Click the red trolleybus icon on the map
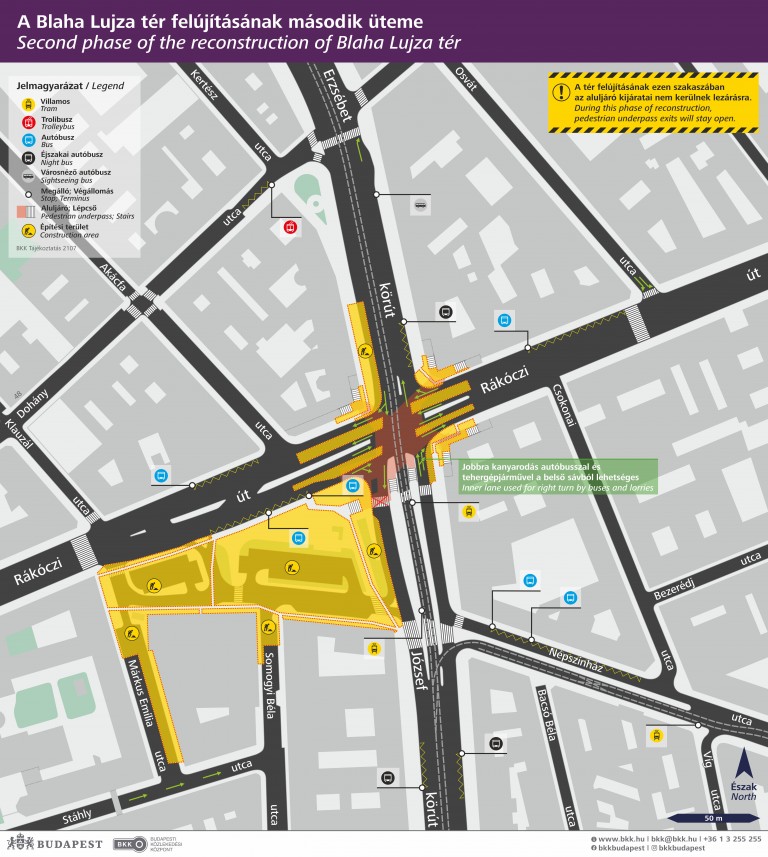The image size is (768, 857). coord(290,227)
